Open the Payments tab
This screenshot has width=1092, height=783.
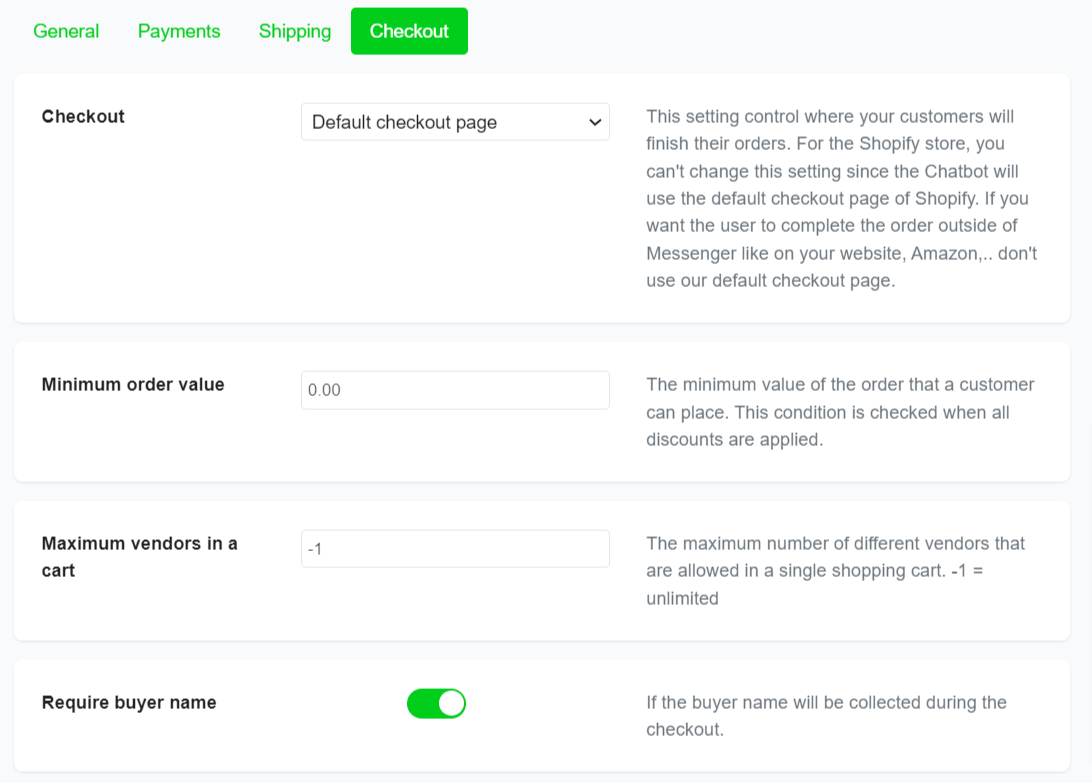click(x=179, y=31)
